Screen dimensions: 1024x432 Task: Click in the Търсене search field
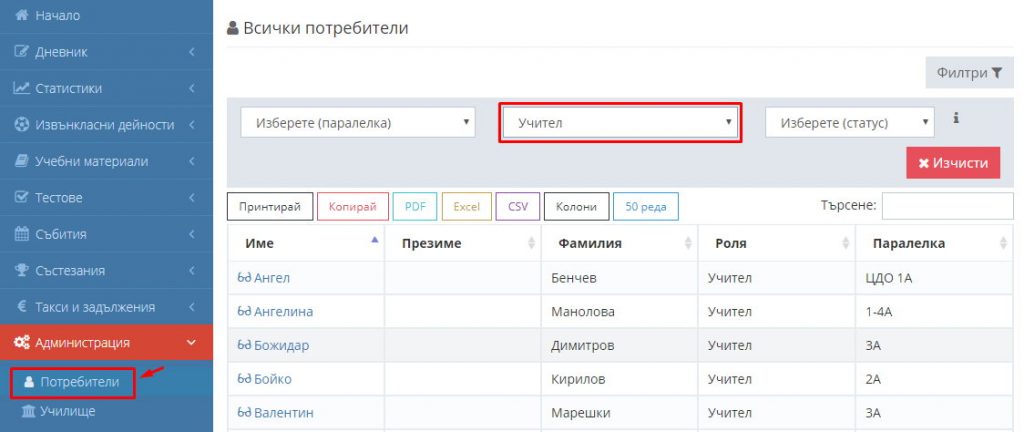(x=948, y=206)
